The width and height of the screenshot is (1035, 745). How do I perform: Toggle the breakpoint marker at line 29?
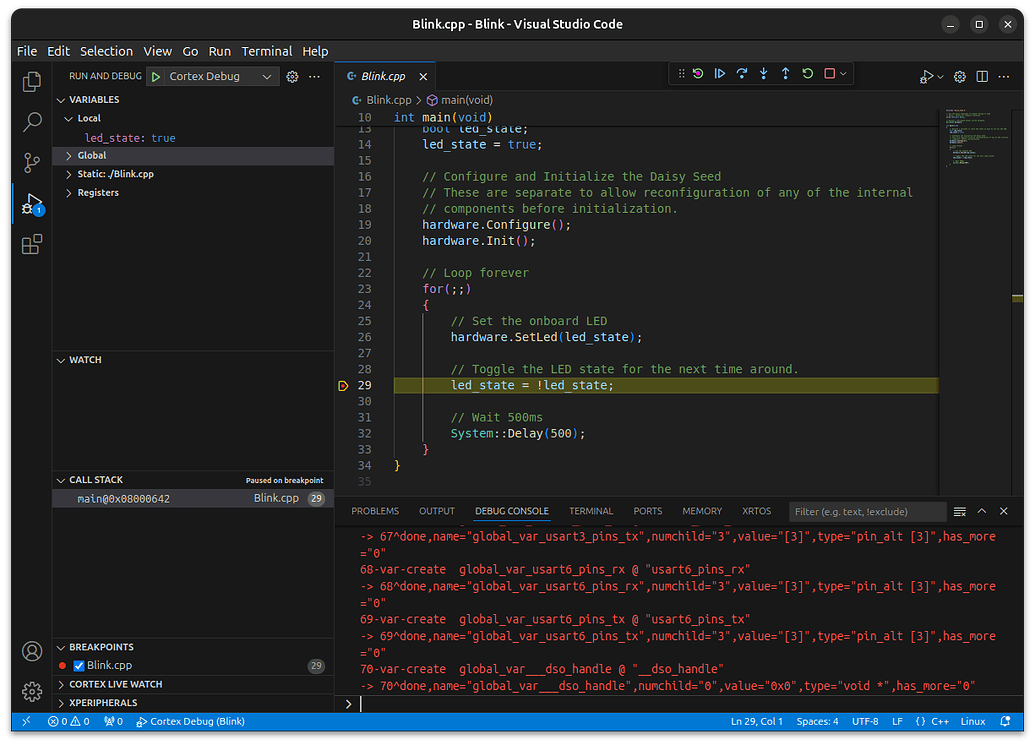tap(343, 385)
